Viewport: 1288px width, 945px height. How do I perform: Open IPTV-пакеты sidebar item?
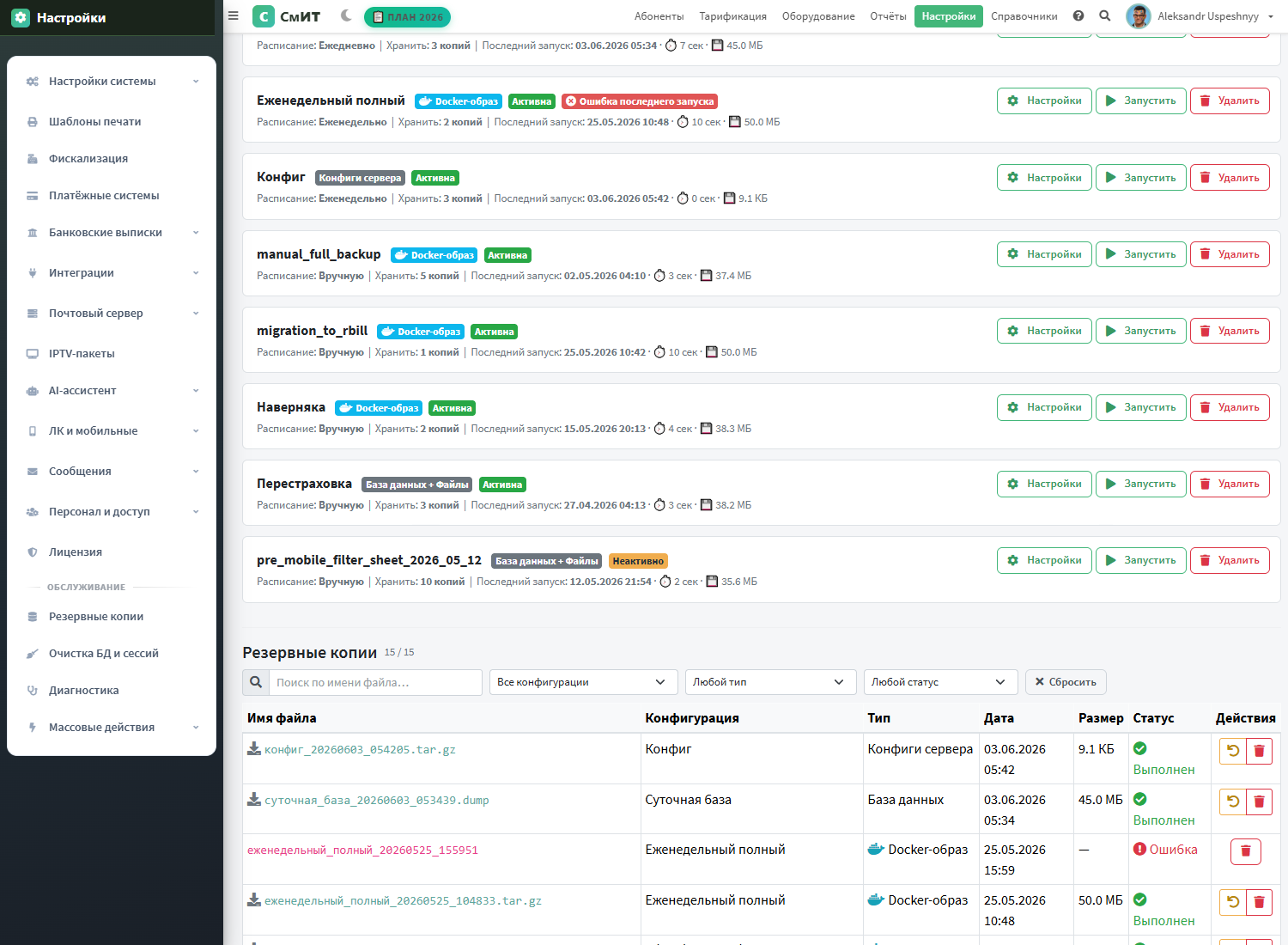112,354
